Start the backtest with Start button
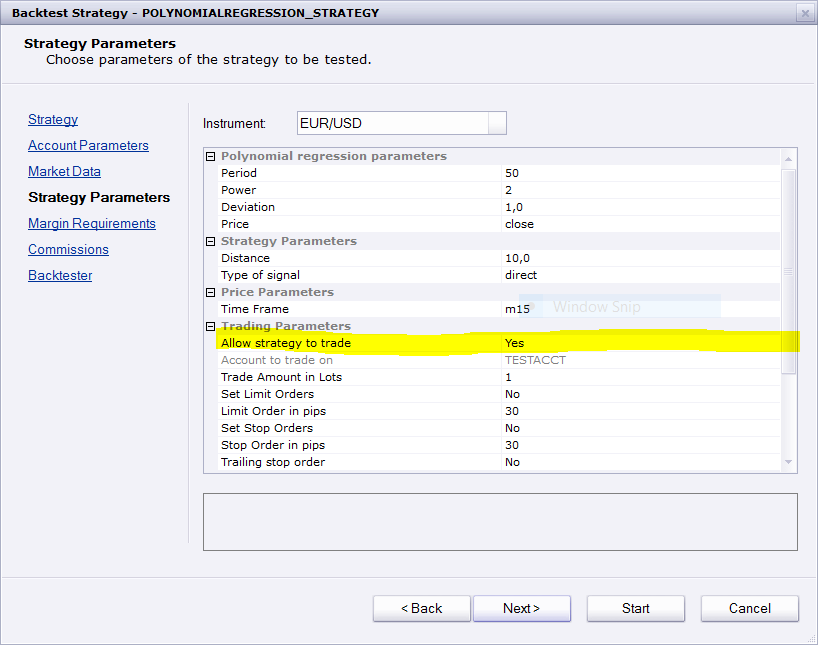This screenshot has height=645, width=818. (635, 608)
